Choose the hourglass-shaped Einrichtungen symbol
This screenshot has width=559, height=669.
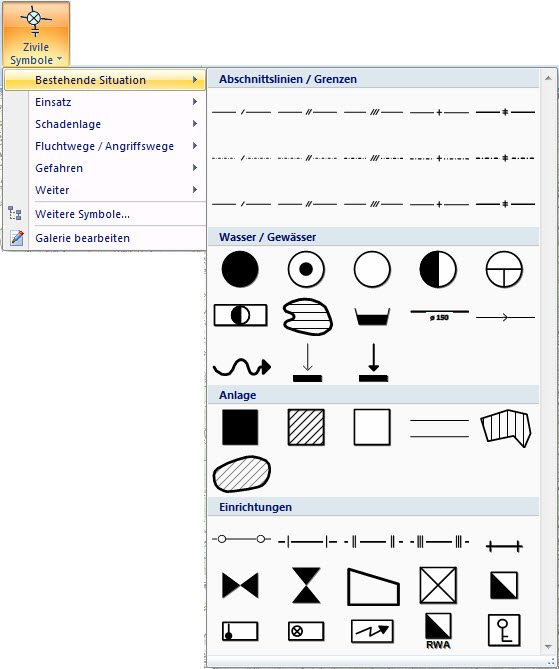tap(306, 585)
